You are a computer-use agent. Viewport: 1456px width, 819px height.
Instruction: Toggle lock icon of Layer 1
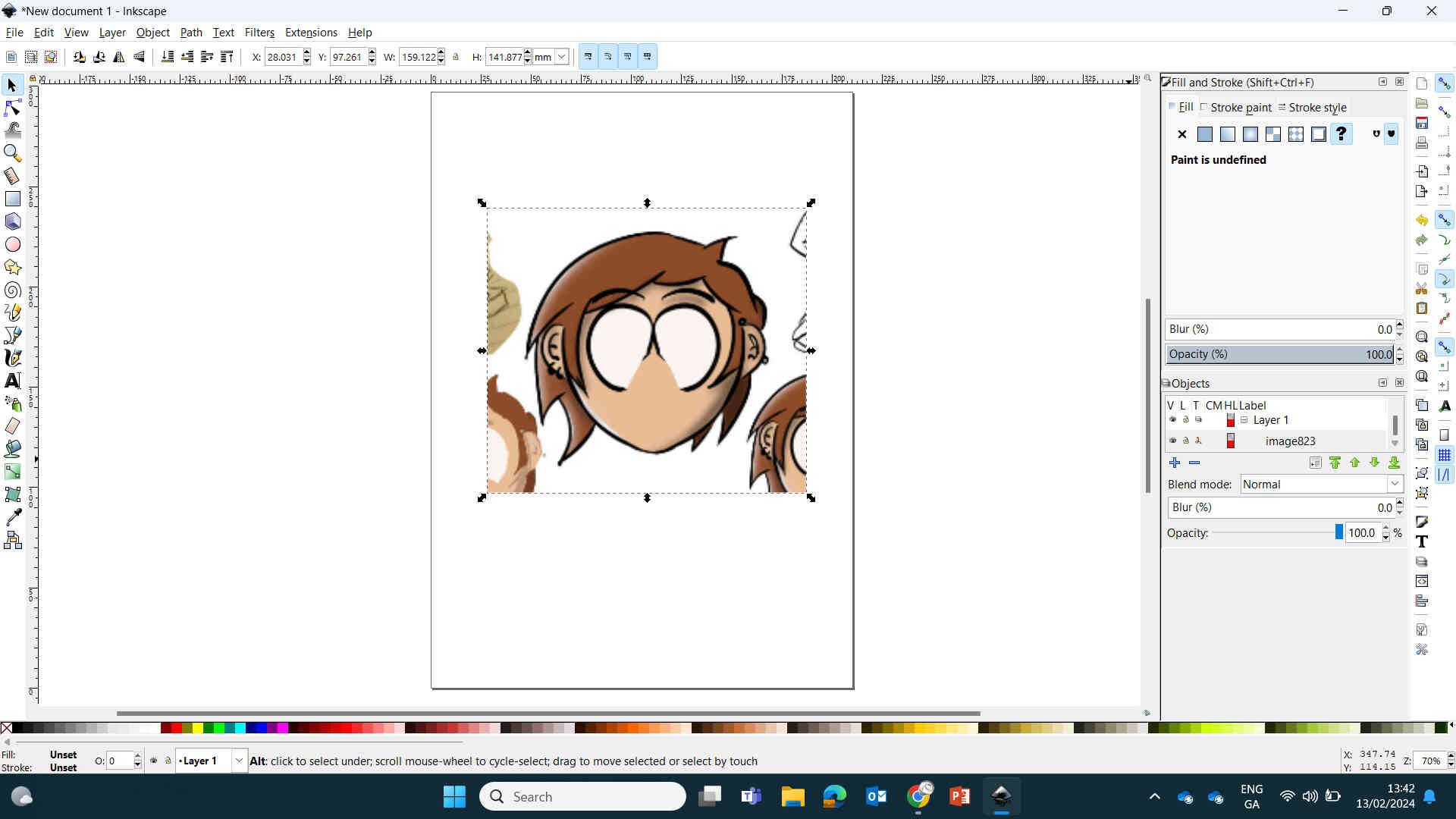pos(1186,419)
